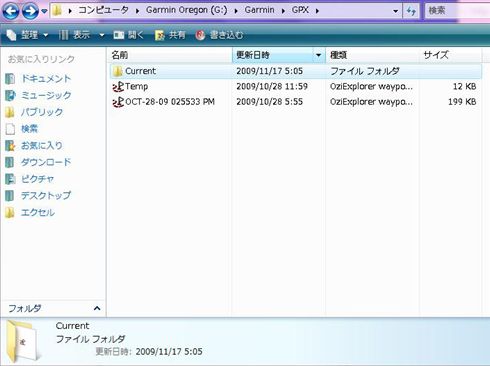Expand arrow after コンピュータ breadcrumb
The height and width of the screenshot is (366, 490).
pos(137,11)
